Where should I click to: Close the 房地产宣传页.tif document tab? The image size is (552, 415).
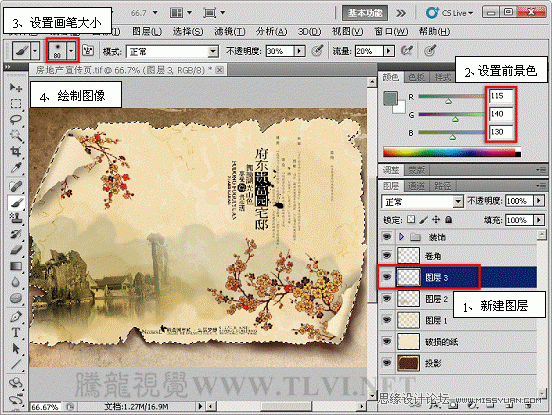[219, 70]
